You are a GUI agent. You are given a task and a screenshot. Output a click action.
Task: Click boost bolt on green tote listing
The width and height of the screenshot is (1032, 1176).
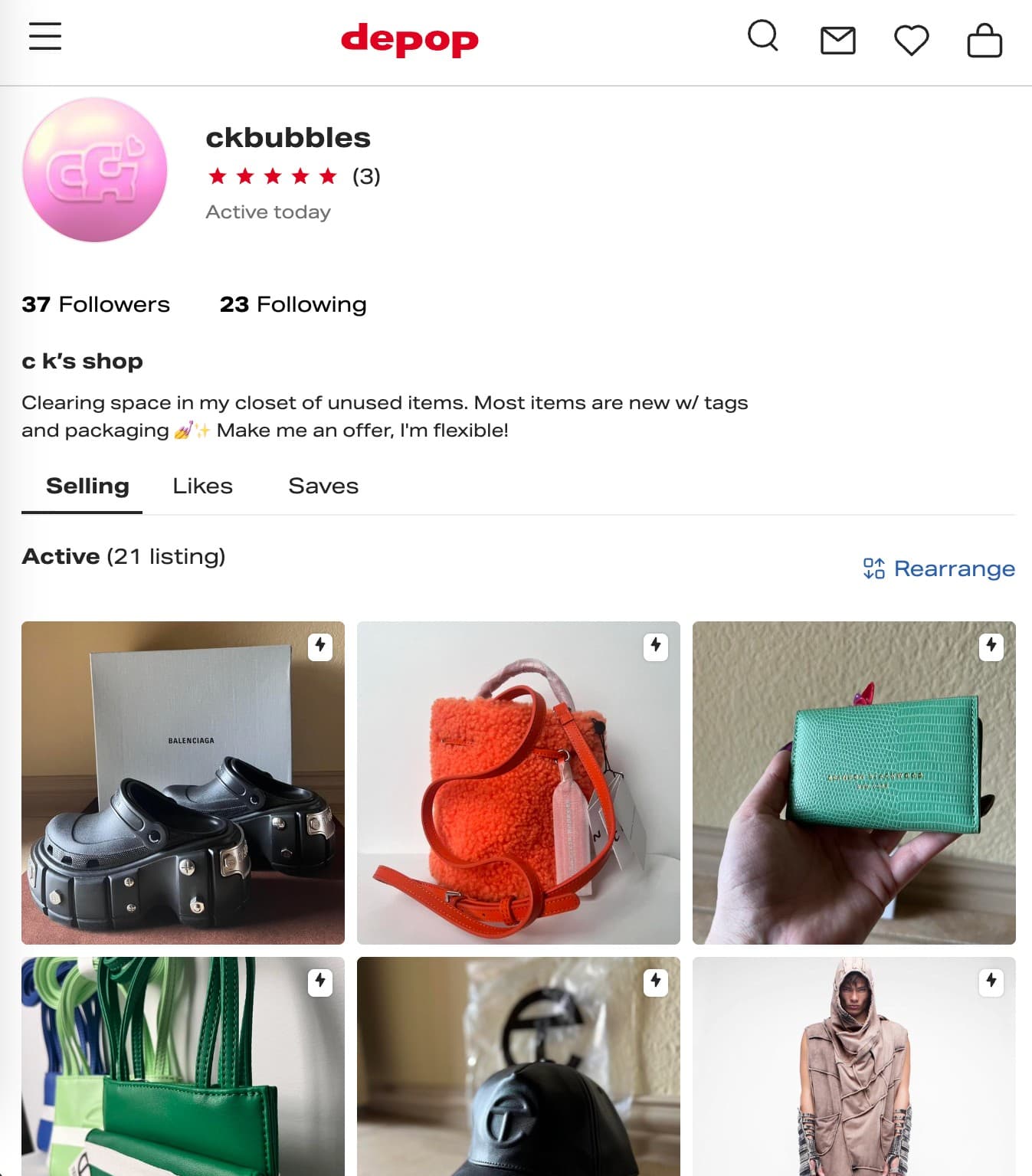(320, 981)
